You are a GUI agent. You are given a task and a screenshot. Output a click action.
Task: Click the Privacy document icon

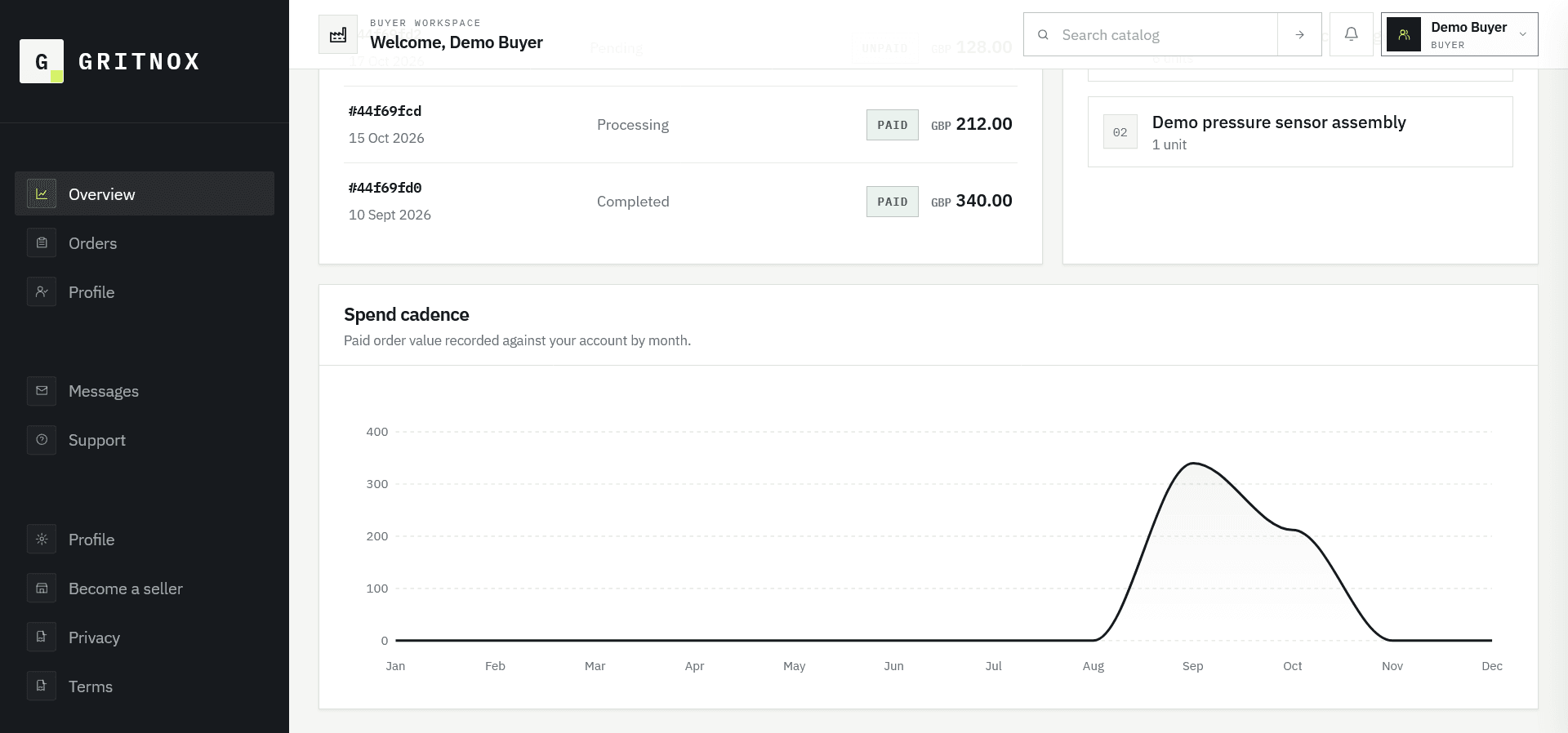(x=42, y=637)
